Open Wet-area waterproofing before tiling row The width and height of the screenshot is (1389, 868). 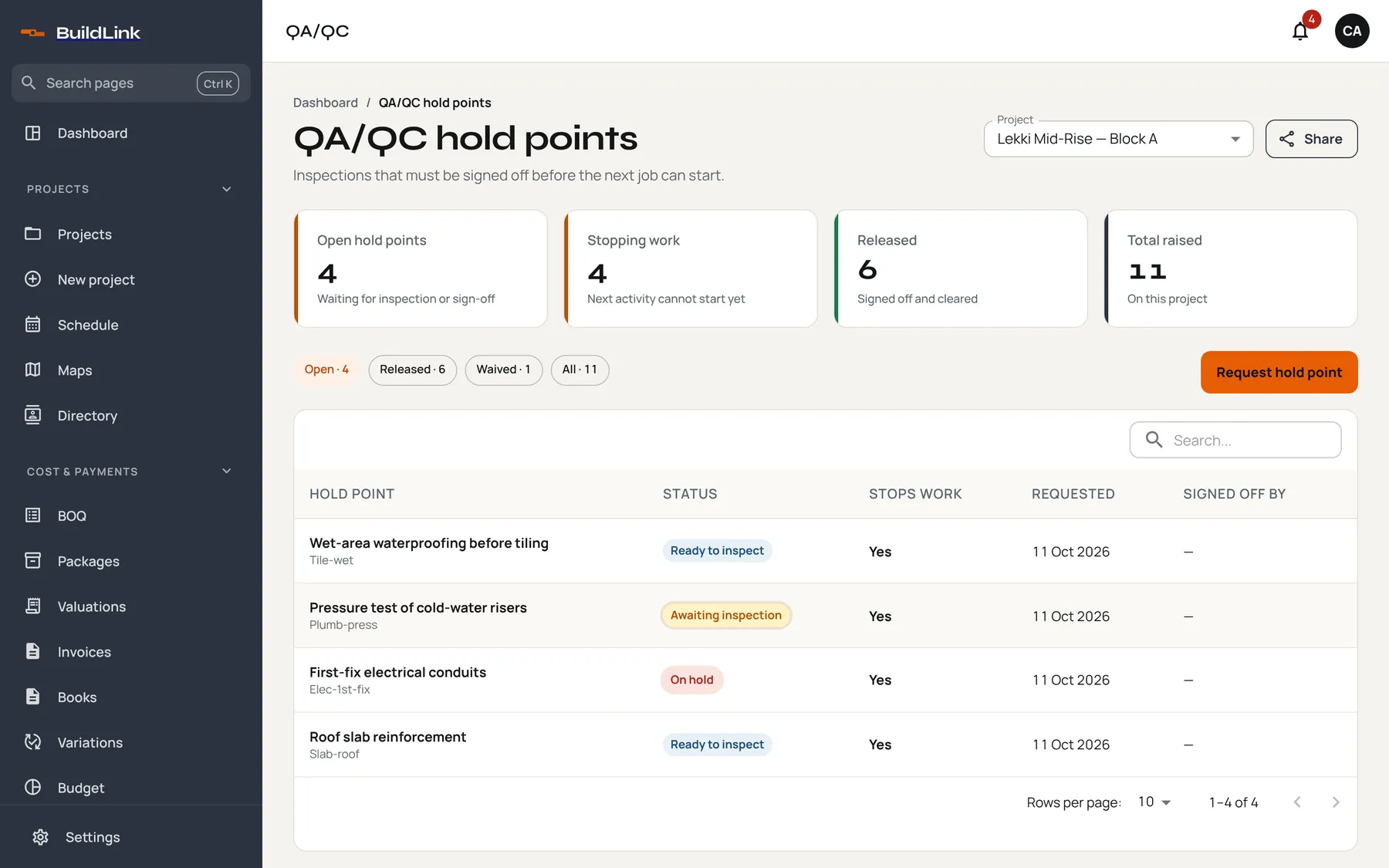pos(825,551)
